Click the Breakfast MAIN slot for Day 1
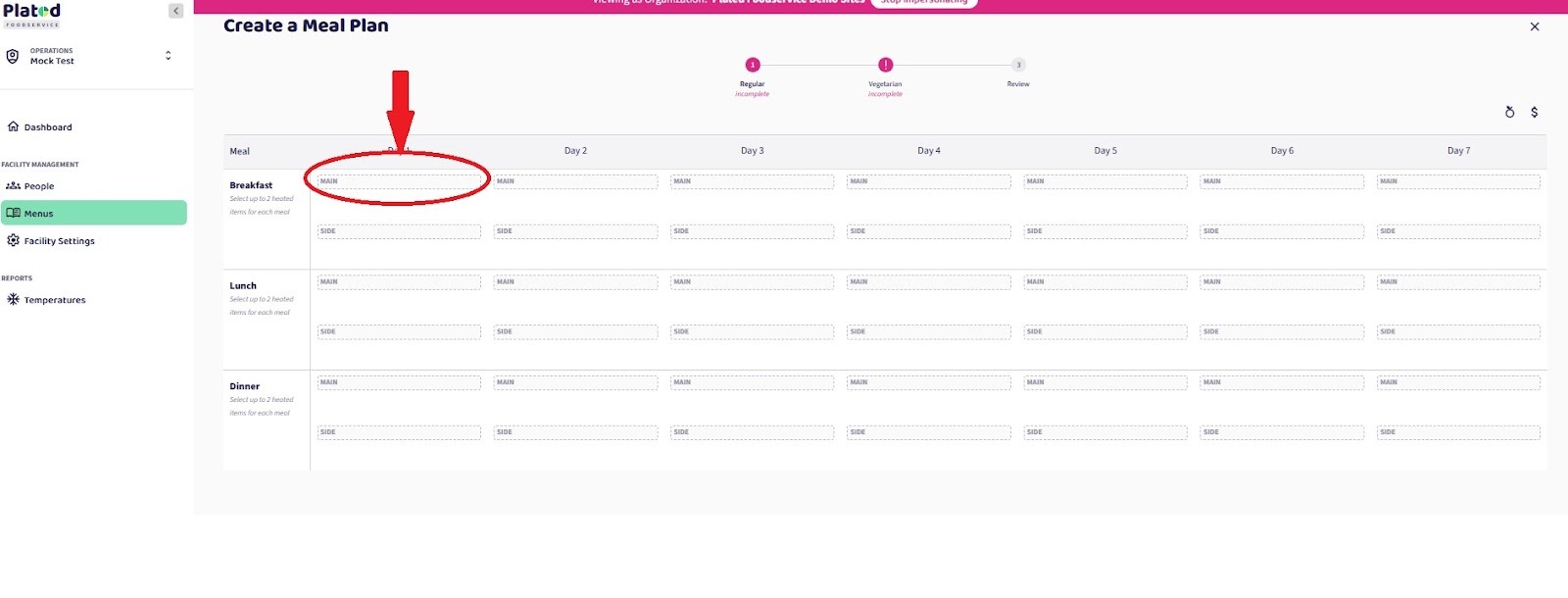The height and width of the screenshot is (598, 1568). (x=399, y=181)
